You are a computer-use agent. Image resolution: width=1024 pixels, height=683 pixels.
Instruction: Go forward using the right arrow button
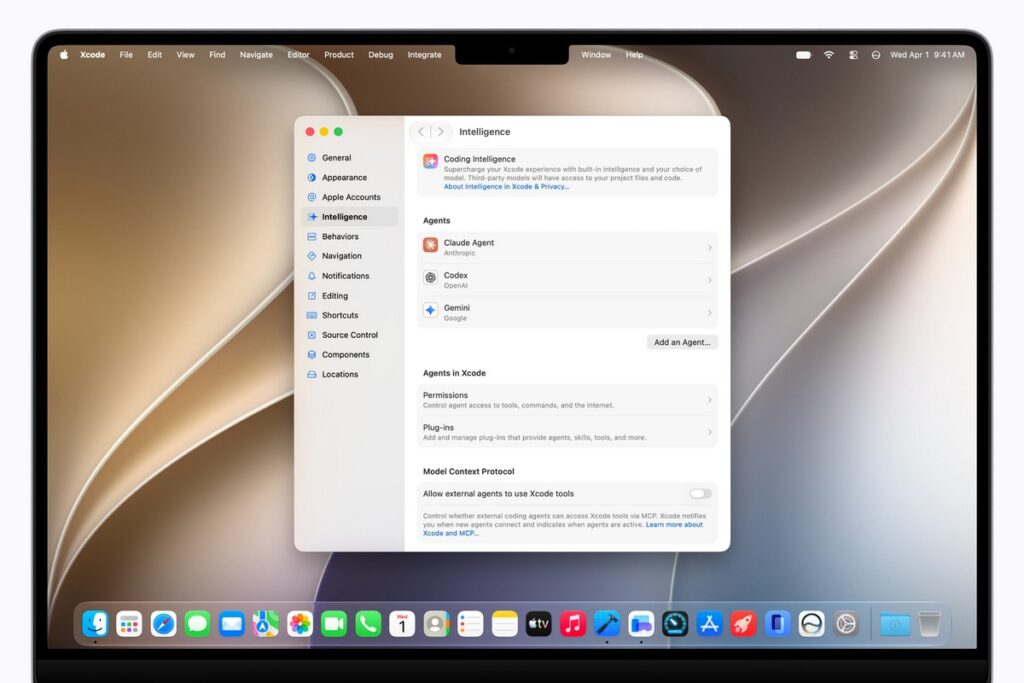(441, 132)
